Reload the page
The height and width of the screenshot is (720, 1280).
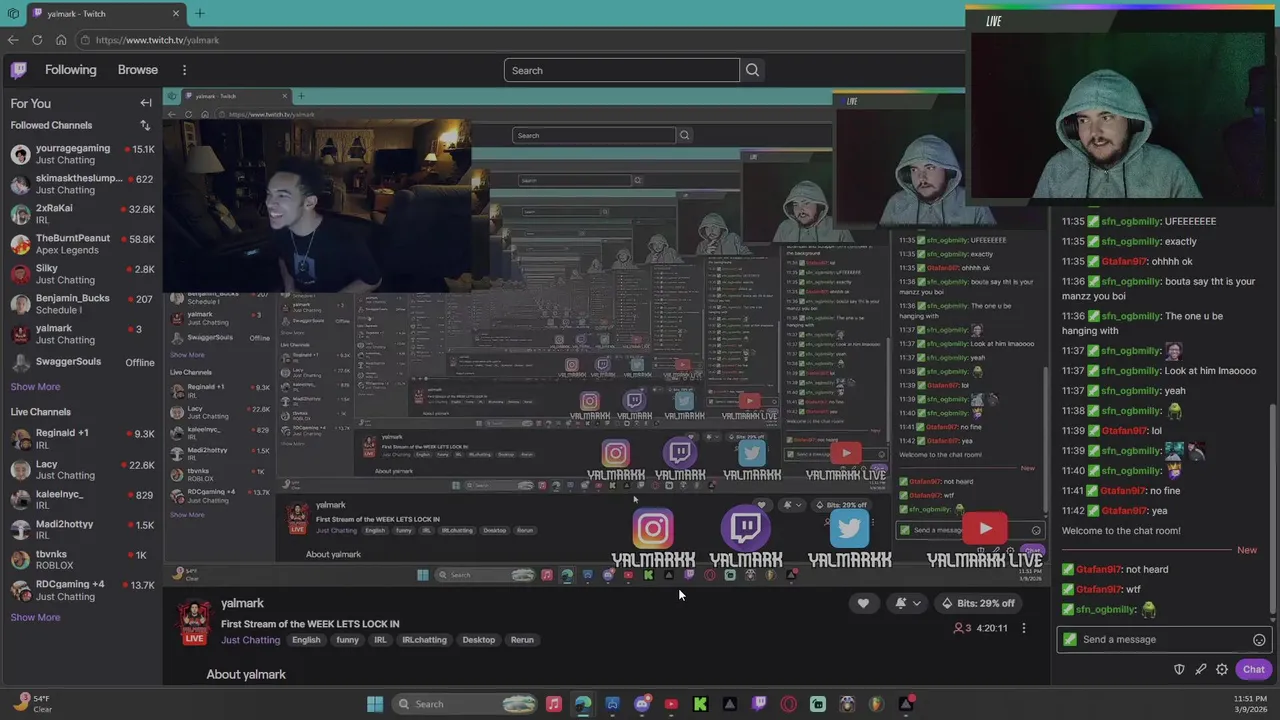(37, 40)
